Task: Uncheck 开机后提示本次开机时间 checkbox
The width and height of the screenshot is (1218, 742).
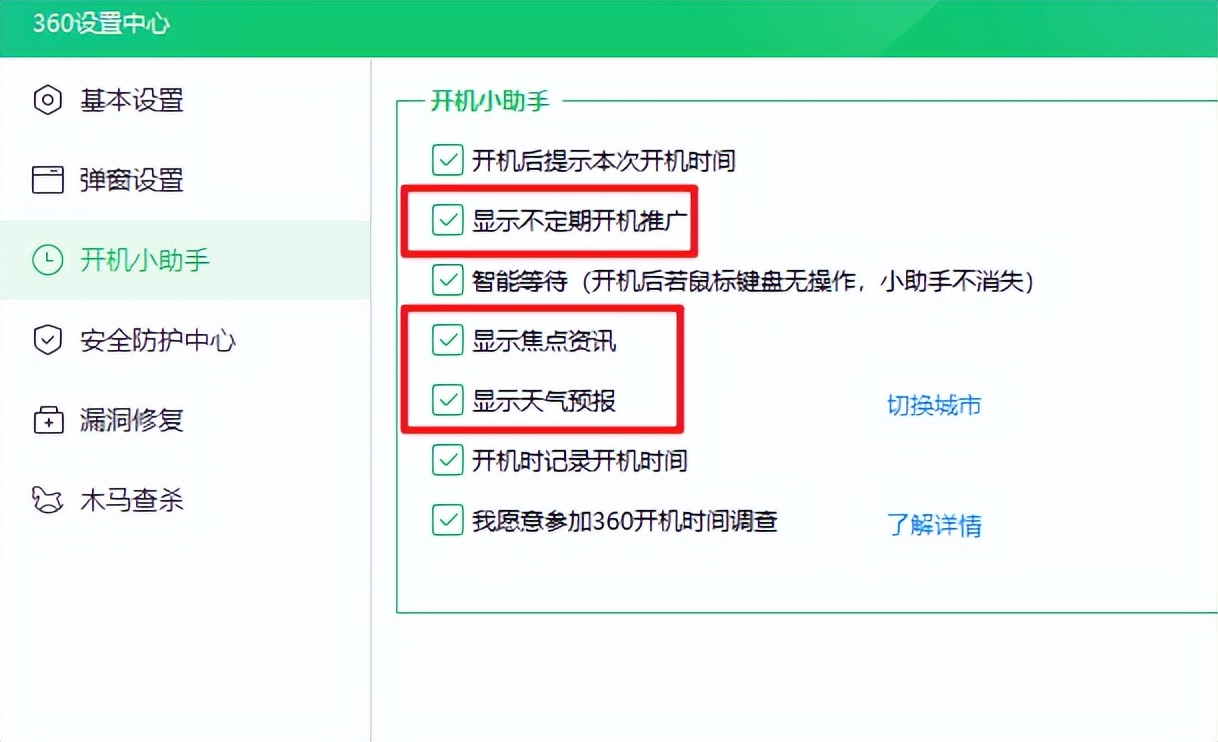Action: click(447, 160)
